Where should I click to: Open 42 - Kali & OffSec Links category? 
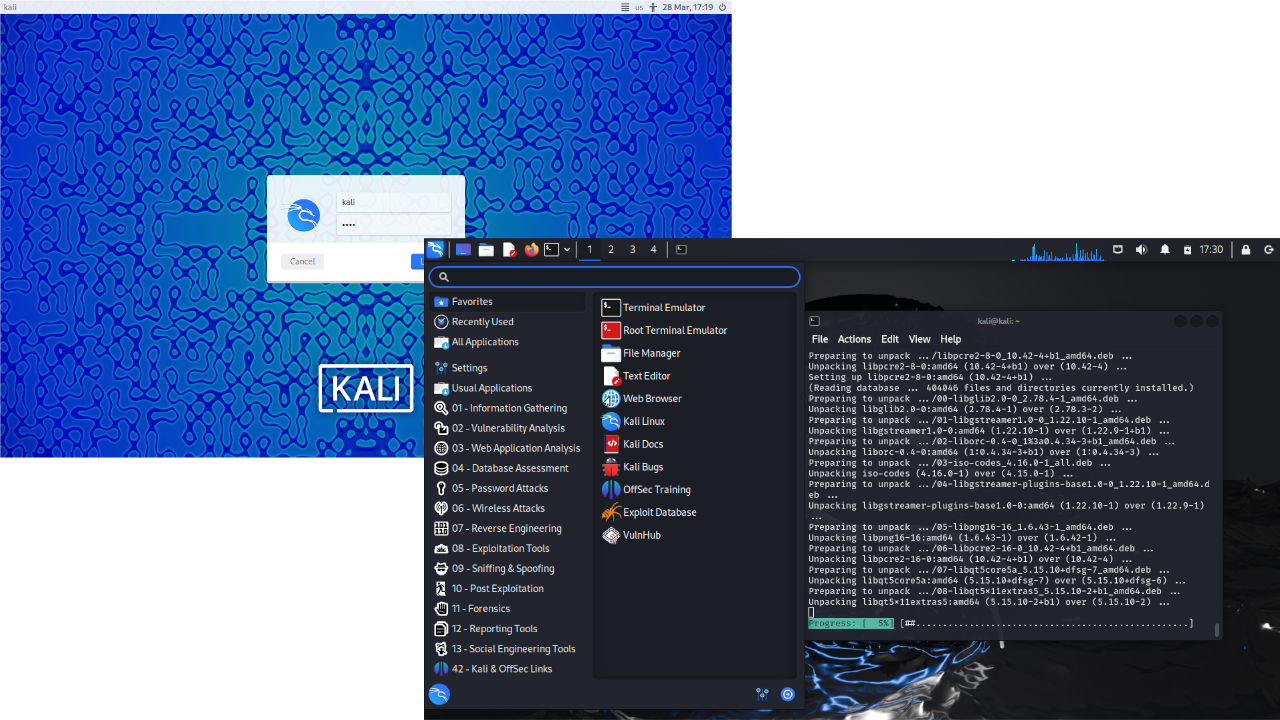[x=509, y=668]
